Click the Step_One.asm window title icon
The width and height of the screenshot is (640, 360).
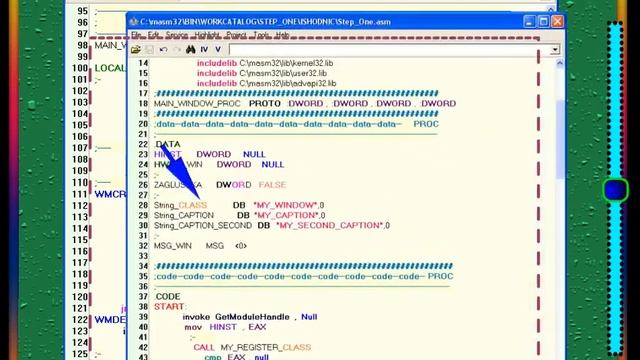pos(133,22)
